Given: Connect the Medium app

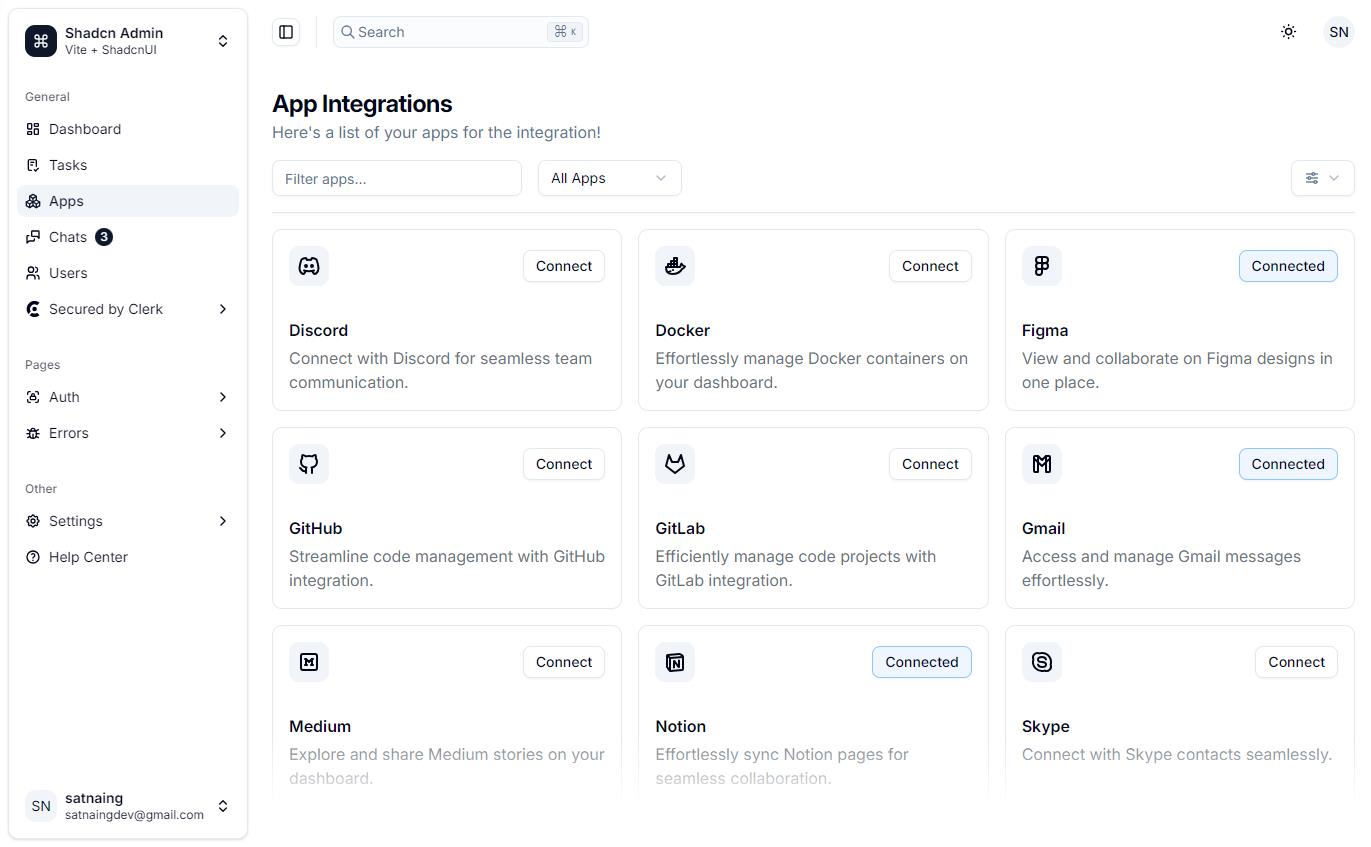Looking at the screenshot, I should [564, 662].
